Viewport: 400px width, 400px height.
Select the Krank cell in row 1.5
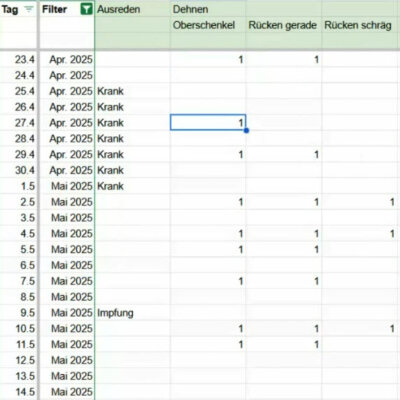pyautogui.click(x=133, y=186)
